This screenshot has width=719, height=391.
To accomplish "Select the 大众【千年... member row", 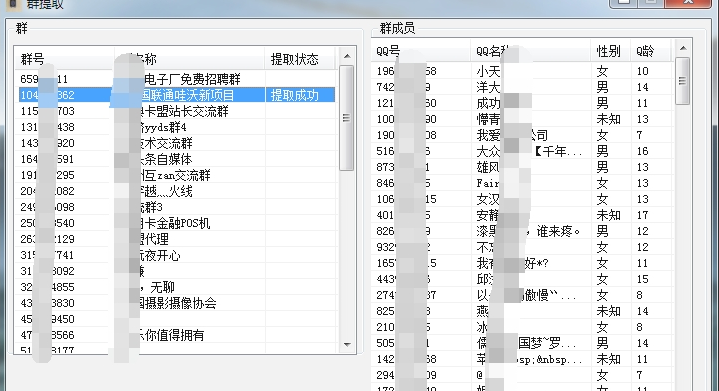I will [523, 151].
